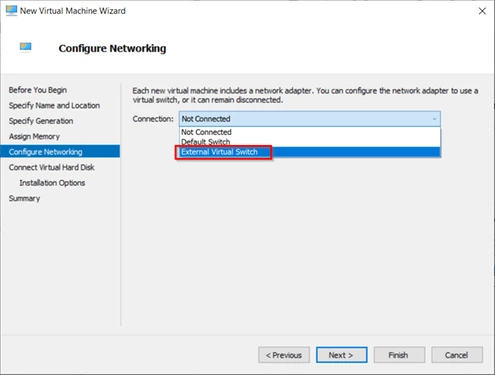This screenshot has height=375, width=495.
Task: Close the wizard window with X
Action: [x=482, y=11]
